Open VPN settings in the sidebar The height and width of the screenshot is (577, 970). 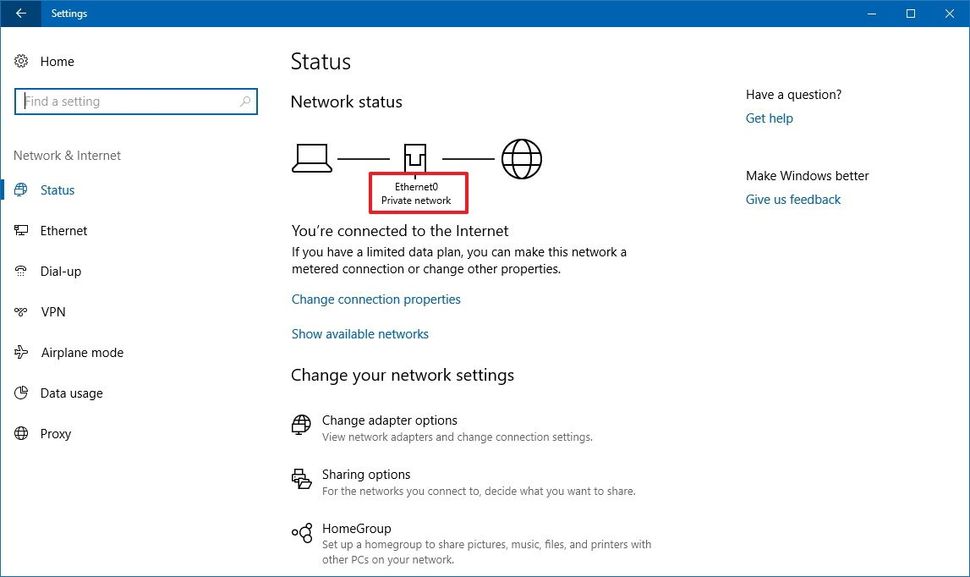(x=54, y=311)
